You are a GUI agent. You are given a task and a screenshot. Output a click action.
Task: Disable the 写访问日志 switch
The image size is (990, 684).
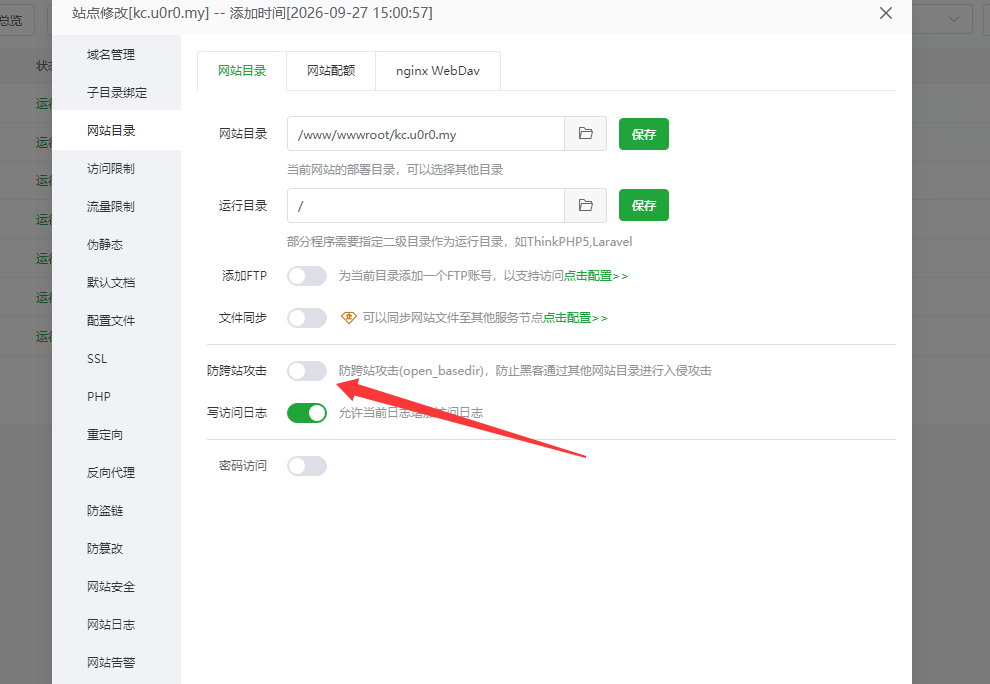tap(307, 413)
